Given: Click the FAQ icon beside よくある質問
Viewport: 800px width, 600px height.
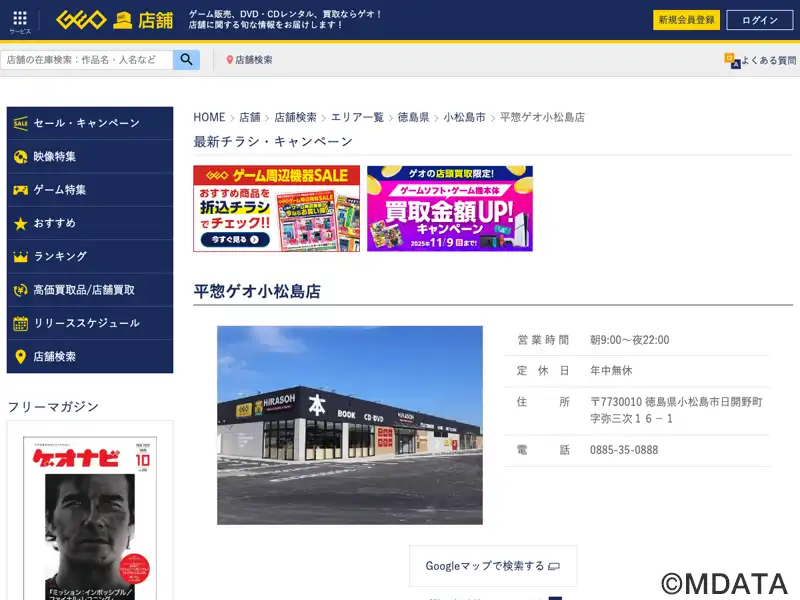Looking at the screenshot, I should pos(732,60).
